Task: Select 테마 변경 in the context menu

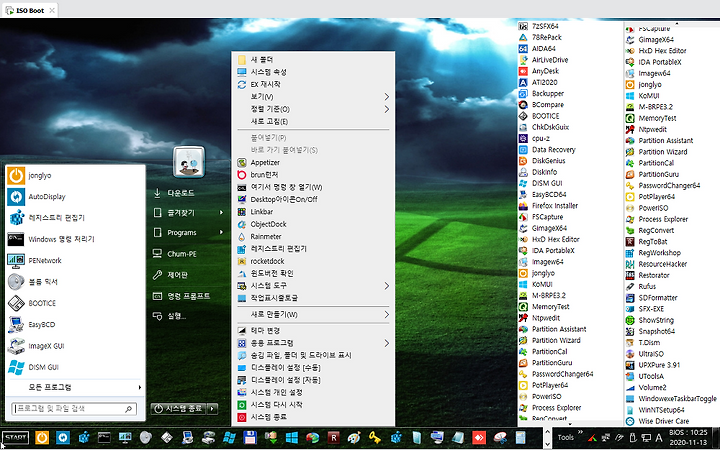Action: 313,331
